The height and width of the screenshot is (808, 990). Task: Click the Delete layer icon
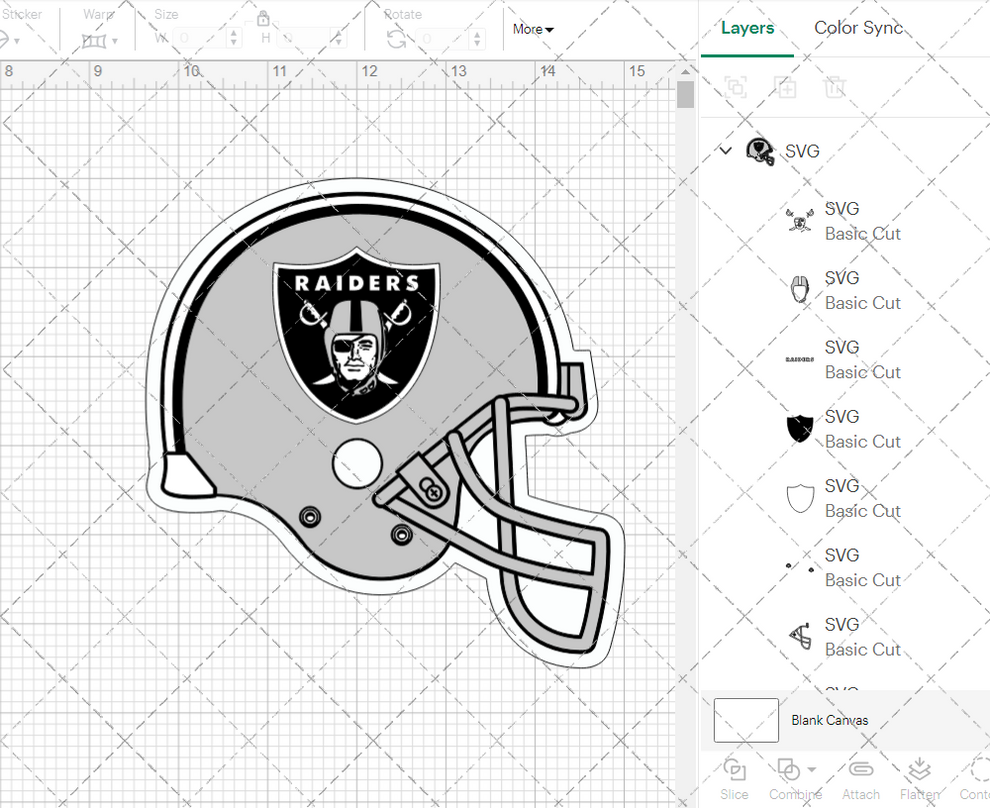[836, 87]
